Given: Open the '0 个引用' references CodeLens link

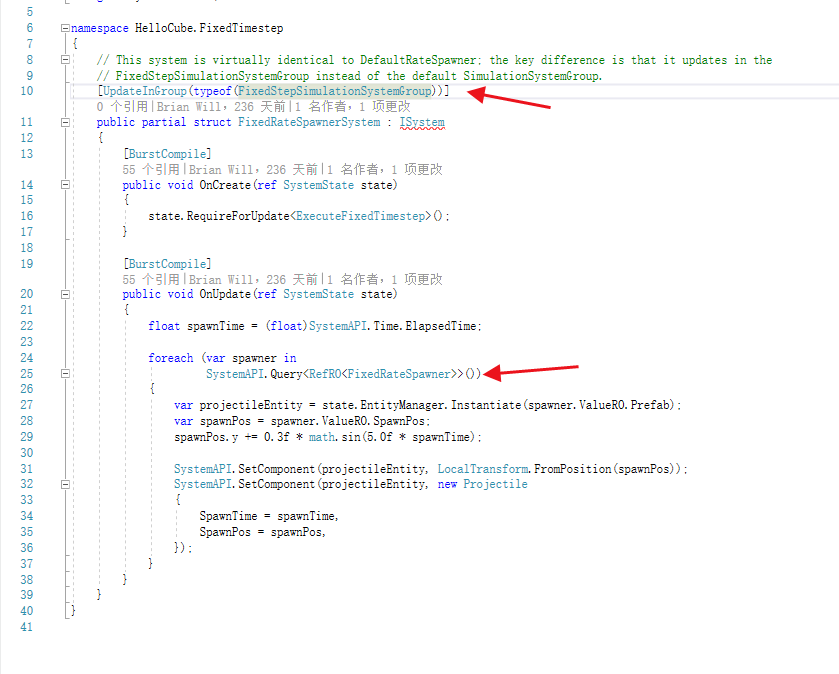Looking at the screenshot, I should 122,107.
